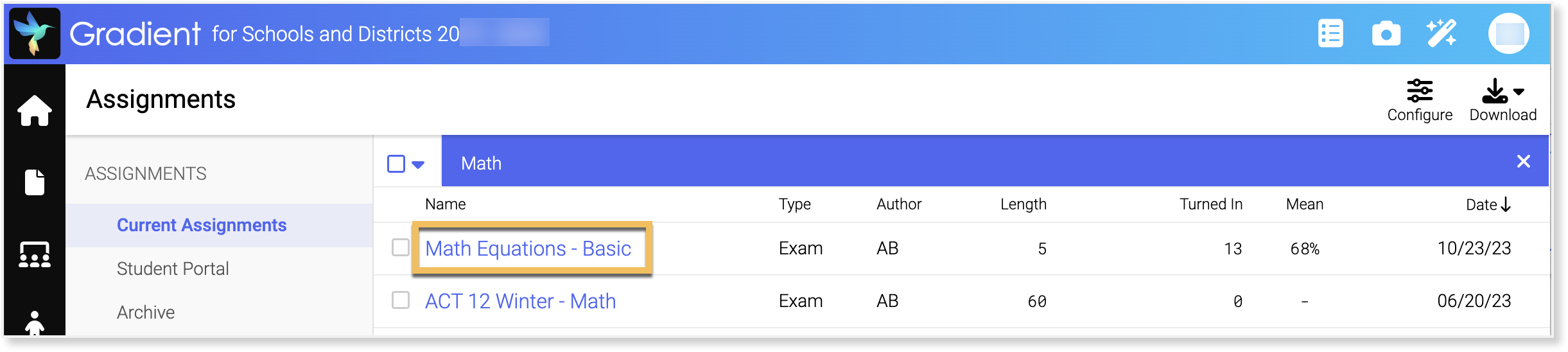Screen dimensions: 1568x352
Task: Open the list view icon in header
Action: click(x=1330, y=33)
